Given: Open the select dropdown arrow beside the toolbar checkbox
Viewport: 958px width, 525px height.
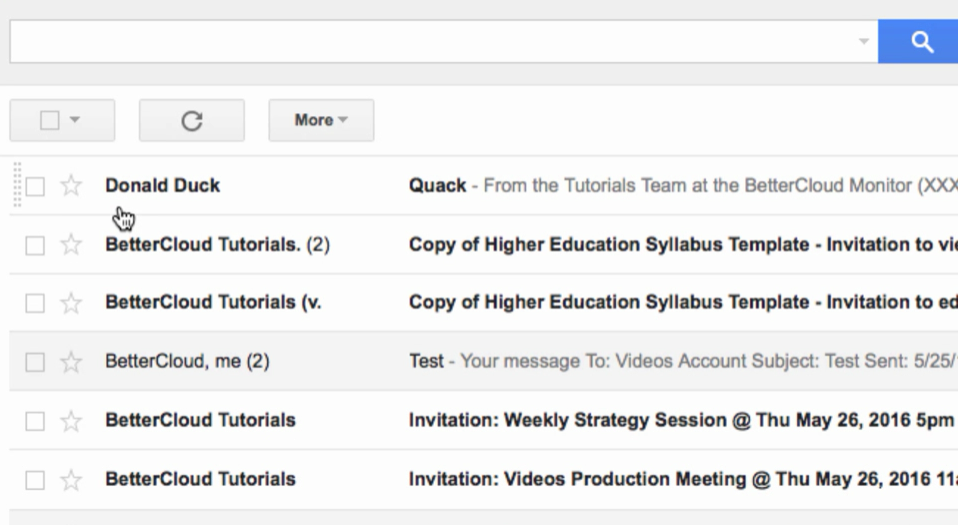Looking at the screenshot, I should pos(75,119).
